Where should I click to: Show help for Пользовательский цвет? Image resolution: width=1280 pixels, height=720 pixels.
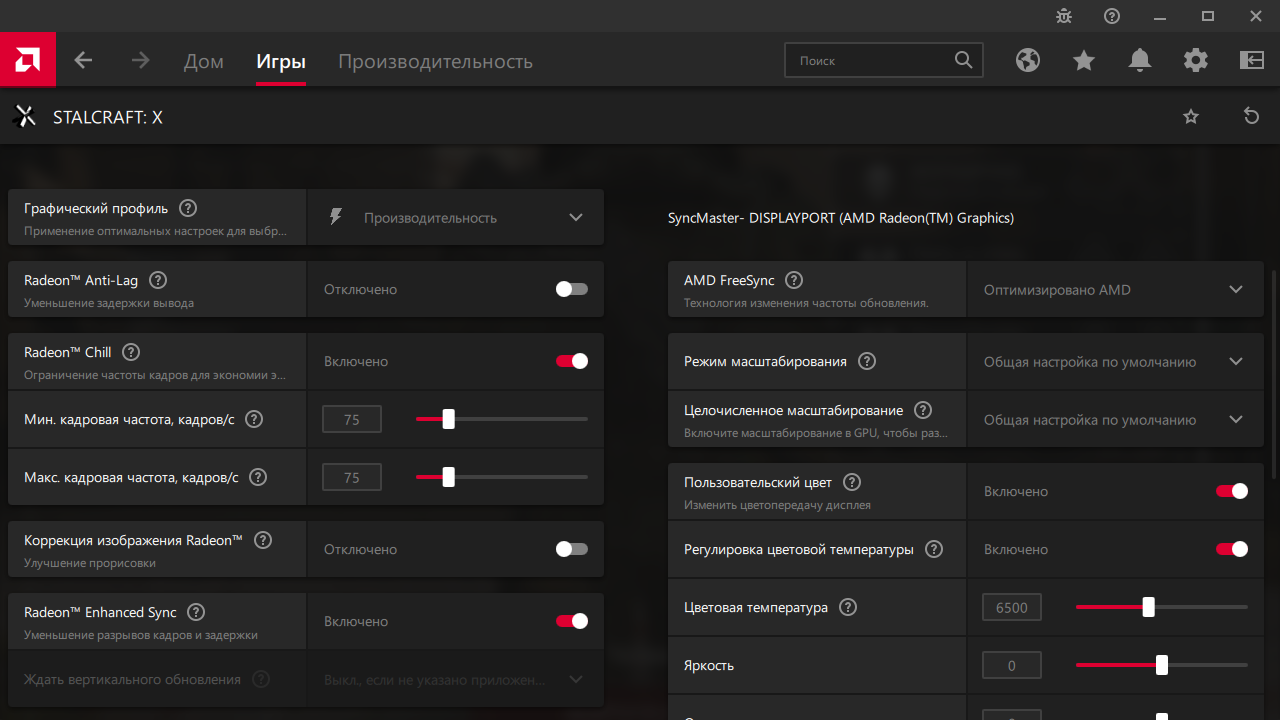click(x=851, y=482)
